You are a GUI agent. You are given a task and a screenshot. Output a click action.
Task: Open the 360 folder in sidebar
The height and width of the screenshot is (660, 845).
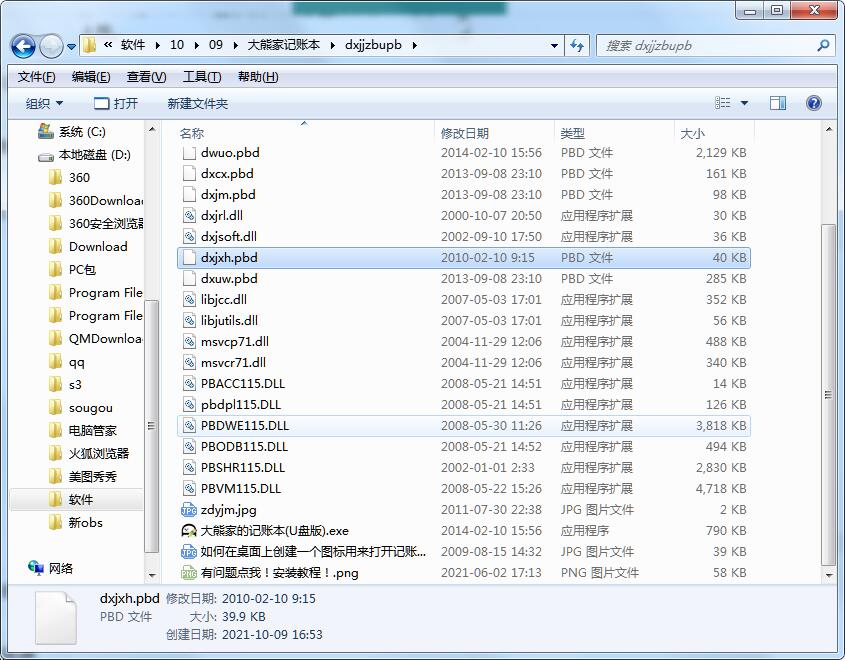pos(69,178)
